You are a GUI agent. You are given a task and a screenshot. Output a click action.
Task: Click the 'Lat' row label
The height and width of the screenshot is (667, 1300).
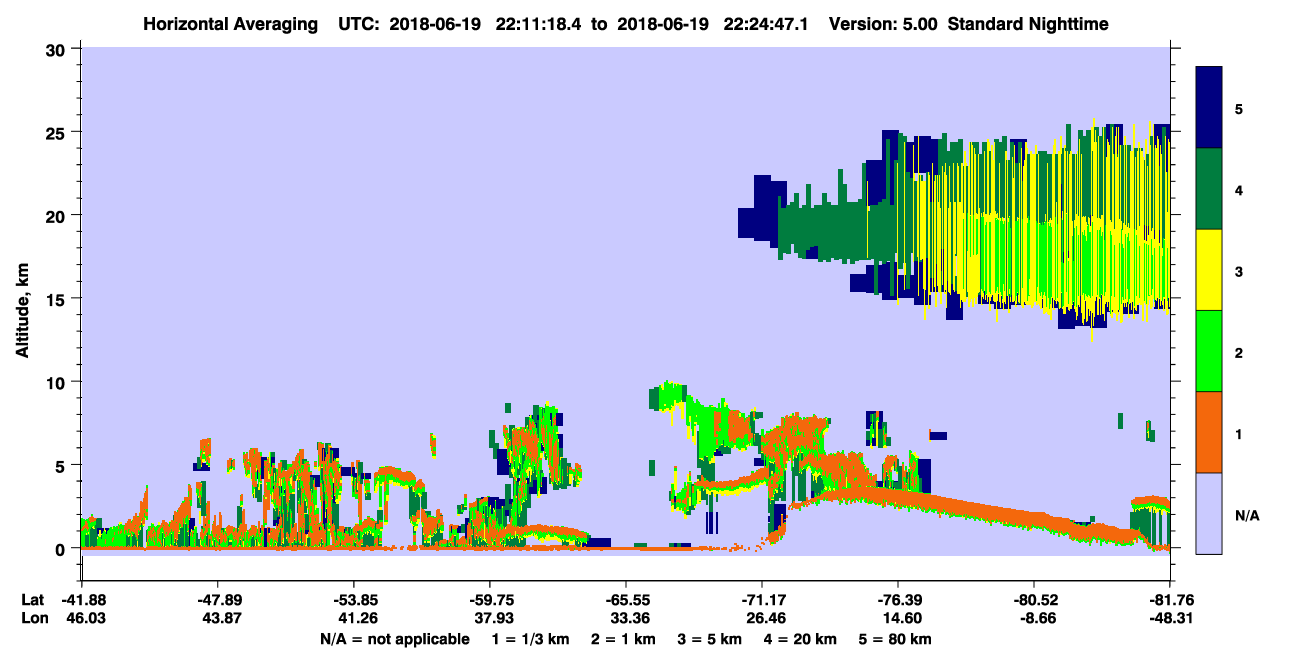click(33, 600)
